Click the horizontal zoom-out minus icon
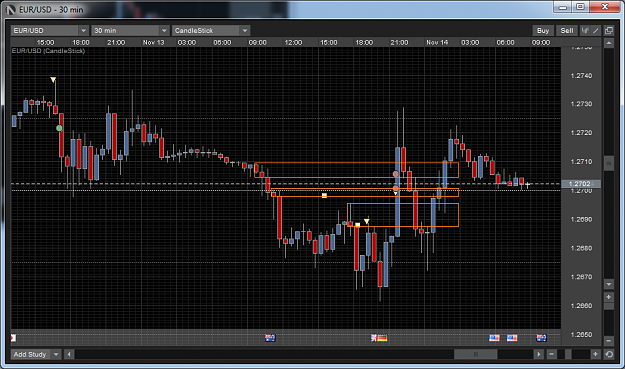This screenshot has width=625, height=369. [x=552, y=354]
